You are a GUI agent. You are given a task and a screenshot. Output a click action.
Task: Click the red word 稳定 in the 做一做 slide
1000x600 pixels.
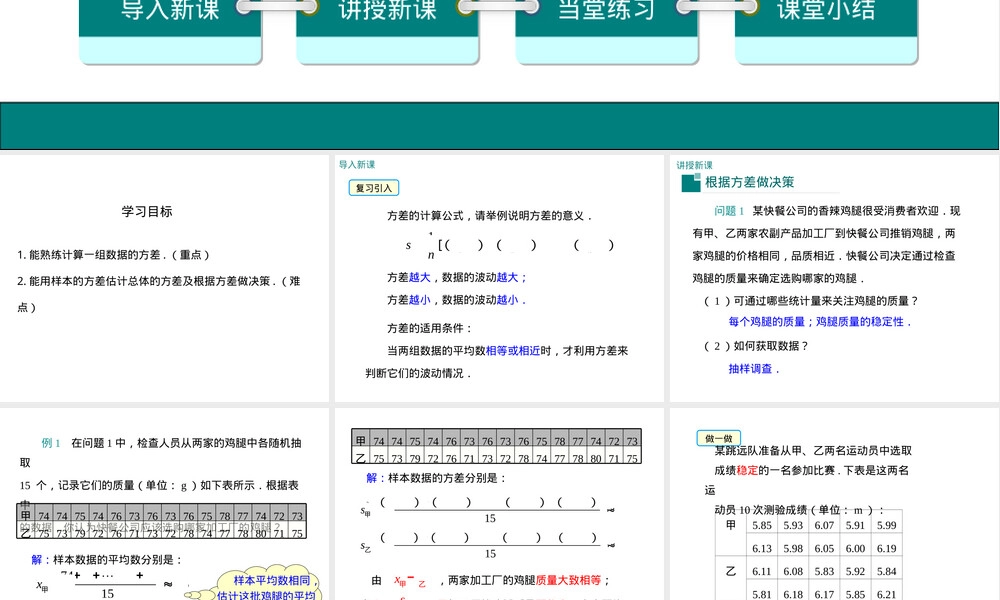pos(747,471)
